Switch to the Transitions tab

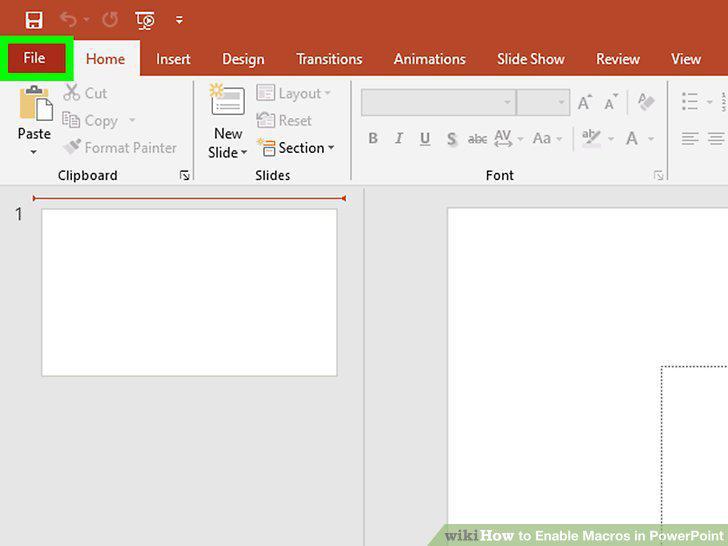(x=329, y=59)
